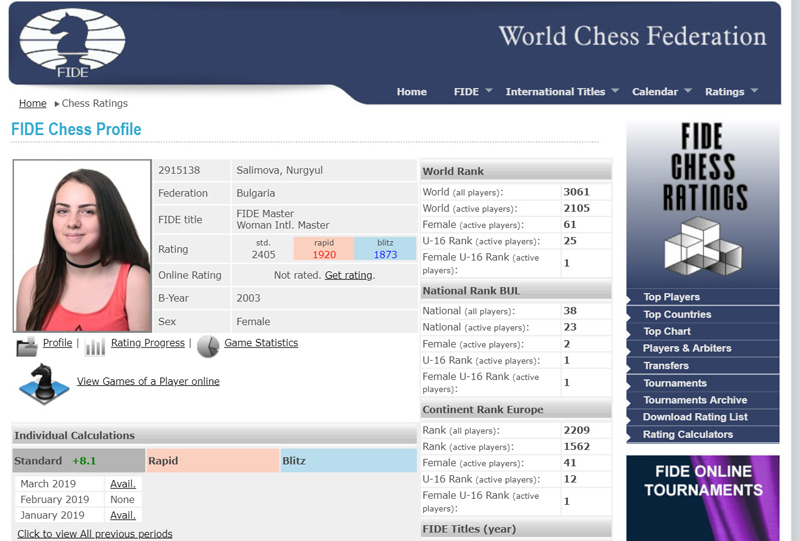
Task: Open Top Players in sidebar
Action: coord(671,297)
